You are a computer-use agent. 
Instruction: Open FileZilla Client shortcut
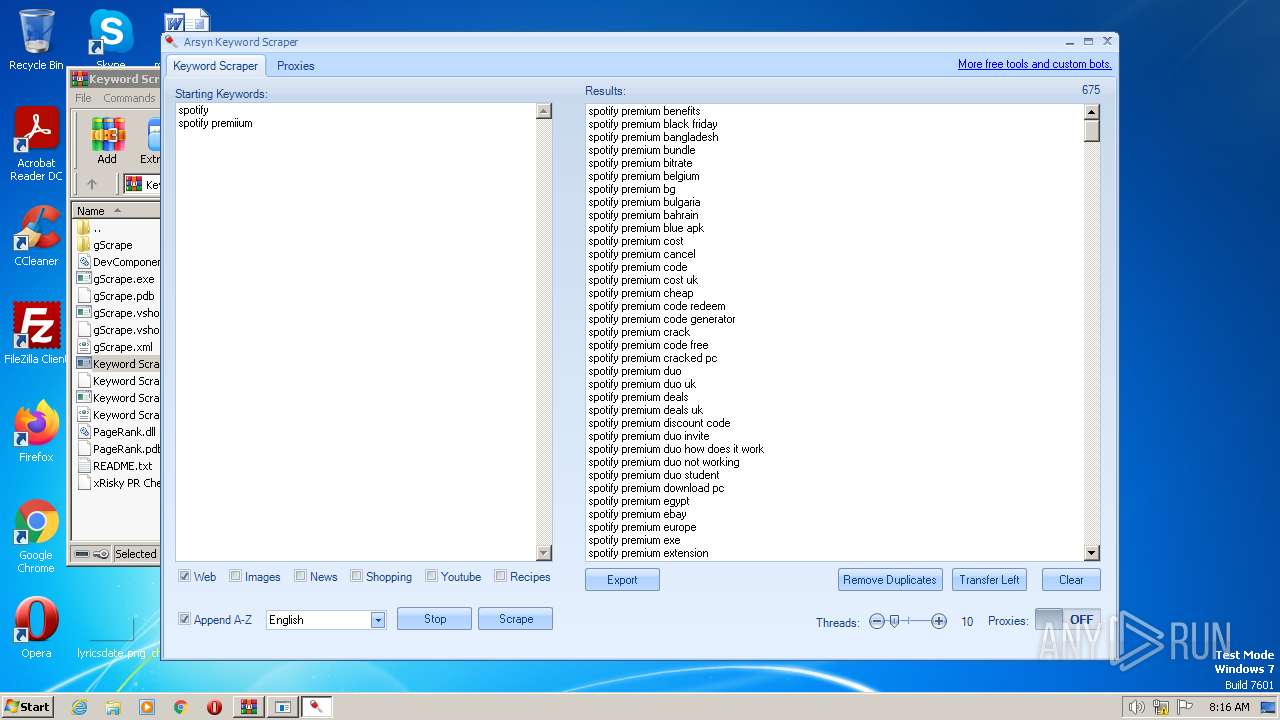tap(36, 334)
